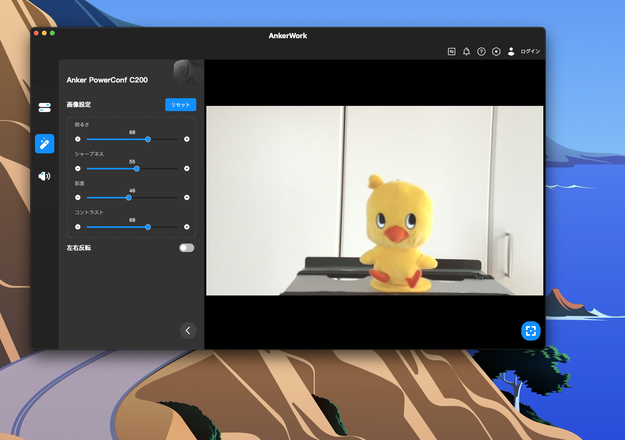Open the audio speaker sidebar icon
The height and width of the screenshot is (440, 625).
point(44,176)
